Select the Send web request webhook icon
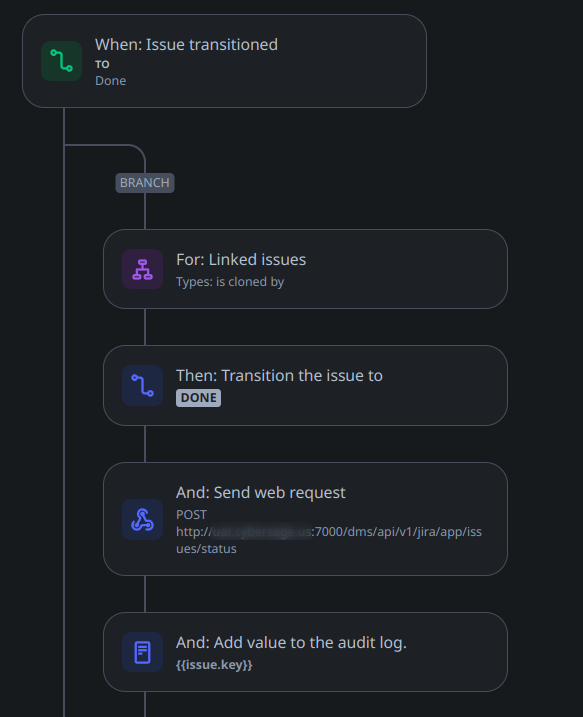This screenshot has height=717, width=583. [142, 519]
